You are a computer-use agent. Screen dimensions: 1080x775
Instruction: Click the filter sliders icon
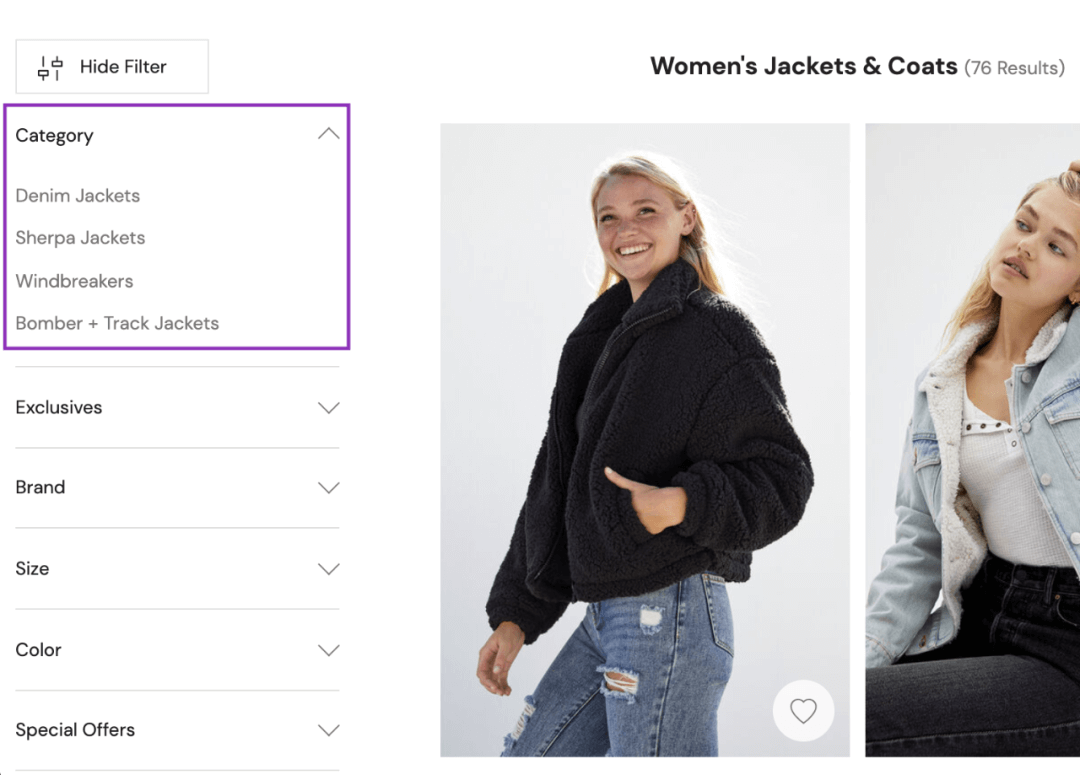[50, 67]
